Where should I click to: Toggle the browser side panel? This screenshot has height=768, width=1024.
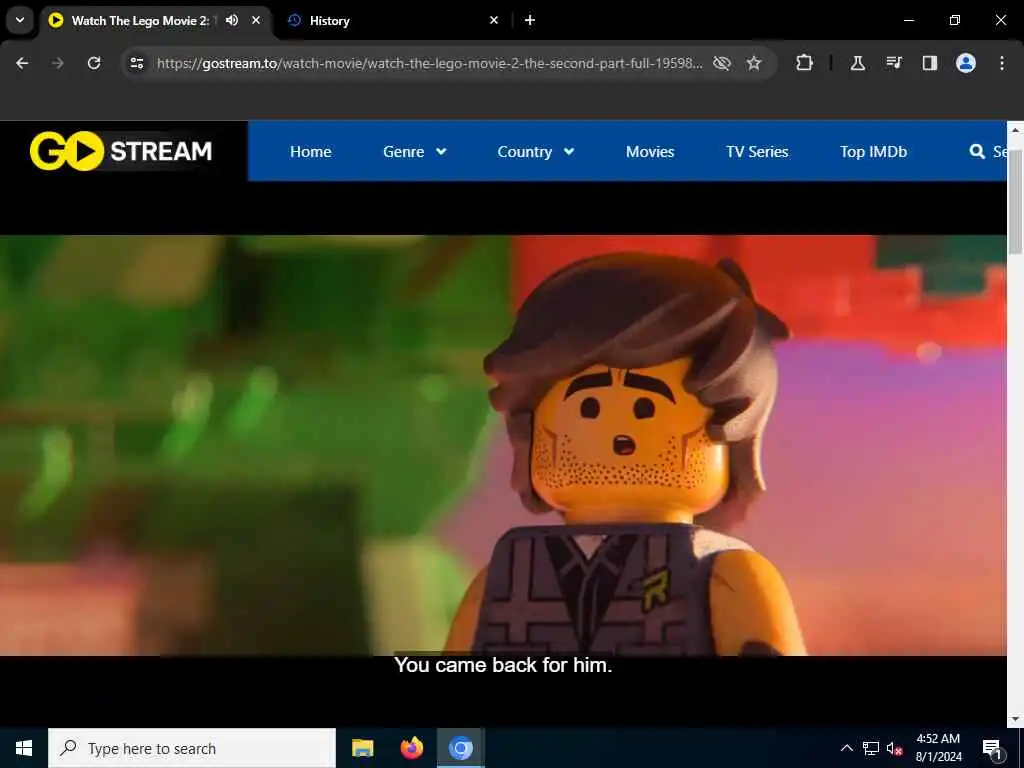click(x=930, y=63)
